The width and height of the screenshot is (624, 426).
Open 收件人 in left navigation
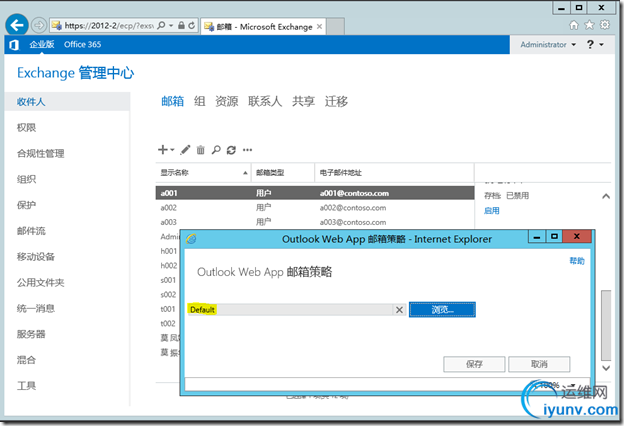(67, 102)
